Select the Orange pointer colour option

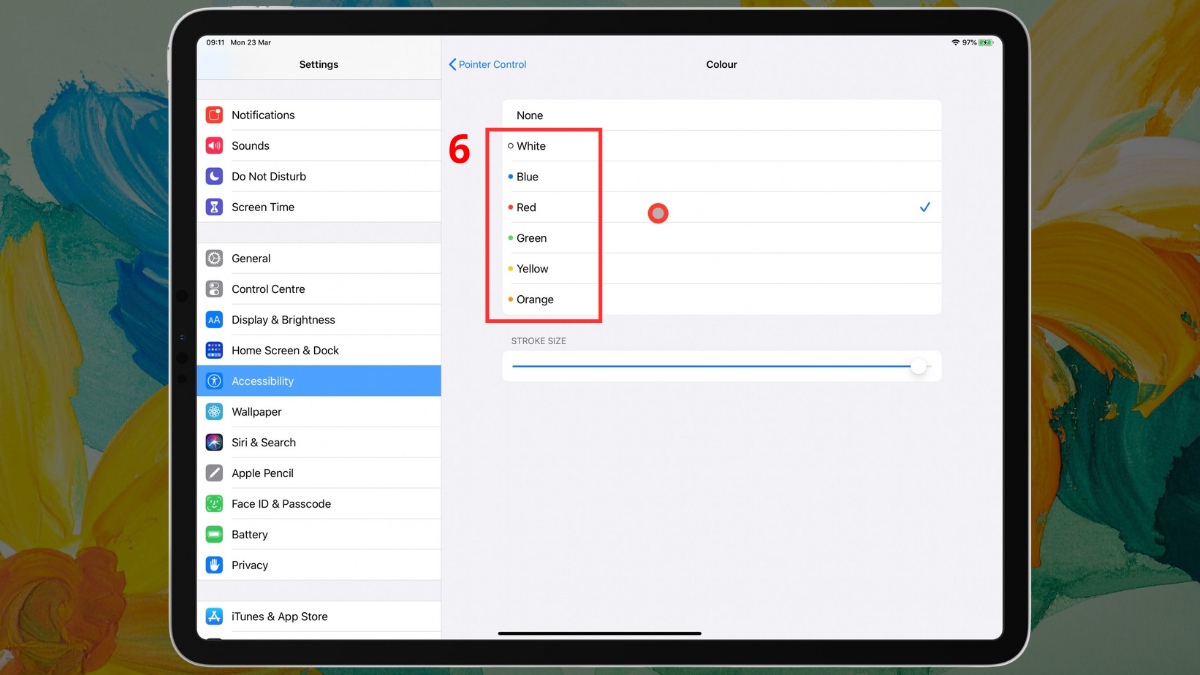click(x=536, y=299)
